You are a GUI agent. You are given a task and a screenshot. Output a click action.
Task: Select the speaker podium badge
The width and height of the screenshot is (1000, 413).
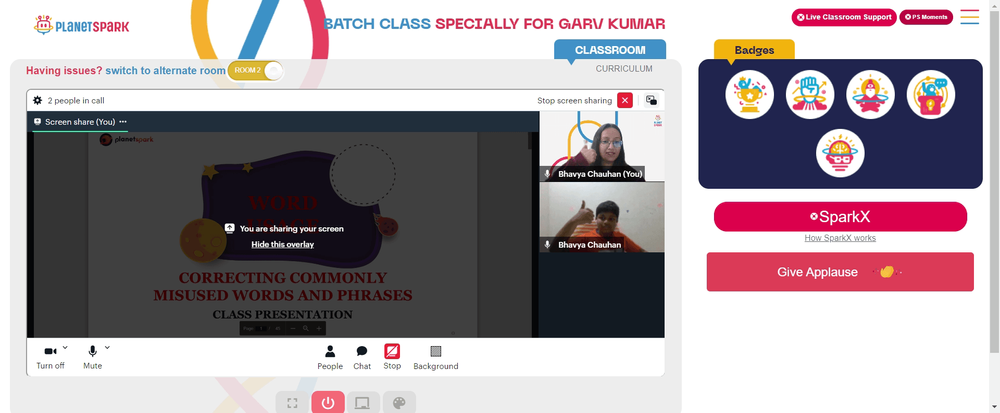tap(931, 94)
